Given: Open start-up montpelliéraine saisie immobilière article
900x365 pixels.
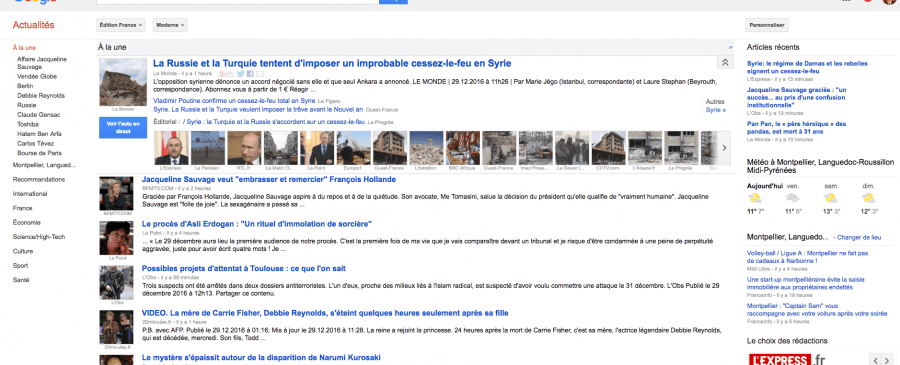Looking at the screenshot, I should [805, 283].
